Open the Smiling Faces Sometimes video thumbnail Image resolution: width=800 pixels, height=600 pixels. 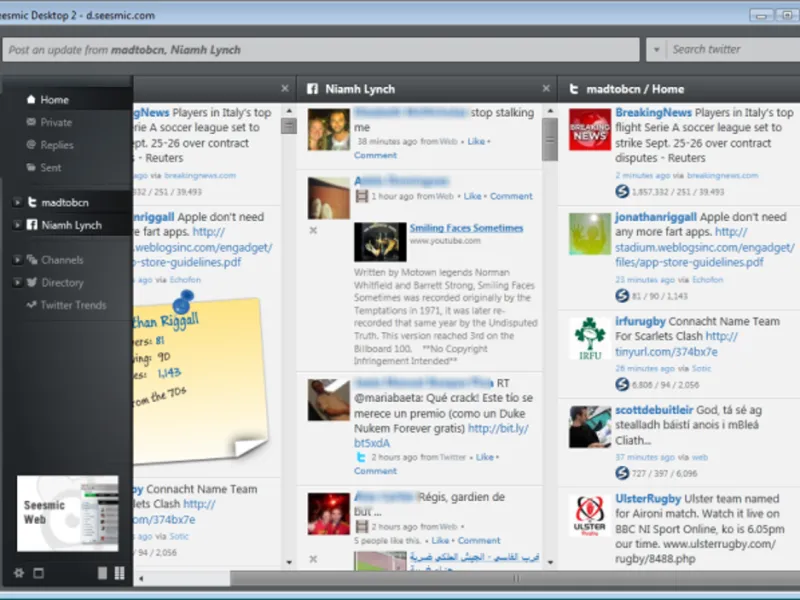point(380,242)
